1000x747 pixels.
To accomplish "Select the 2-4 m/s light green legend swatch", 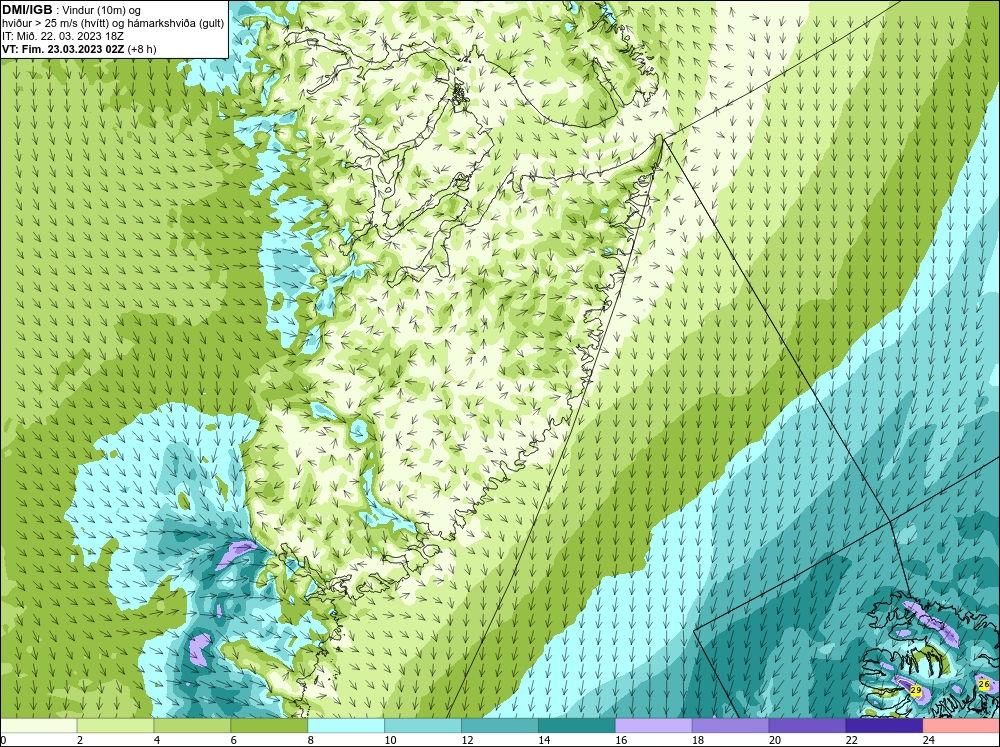I will pos(115,726).
